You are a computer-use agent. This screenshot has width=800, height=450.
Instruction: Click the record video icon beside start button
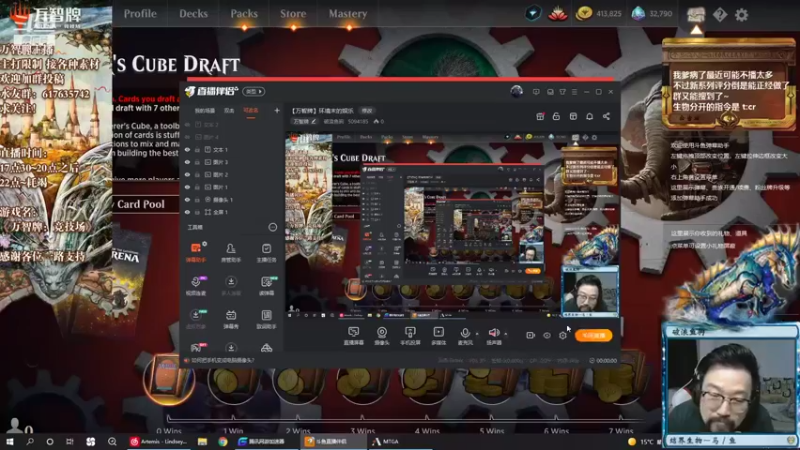coord(531,335)
